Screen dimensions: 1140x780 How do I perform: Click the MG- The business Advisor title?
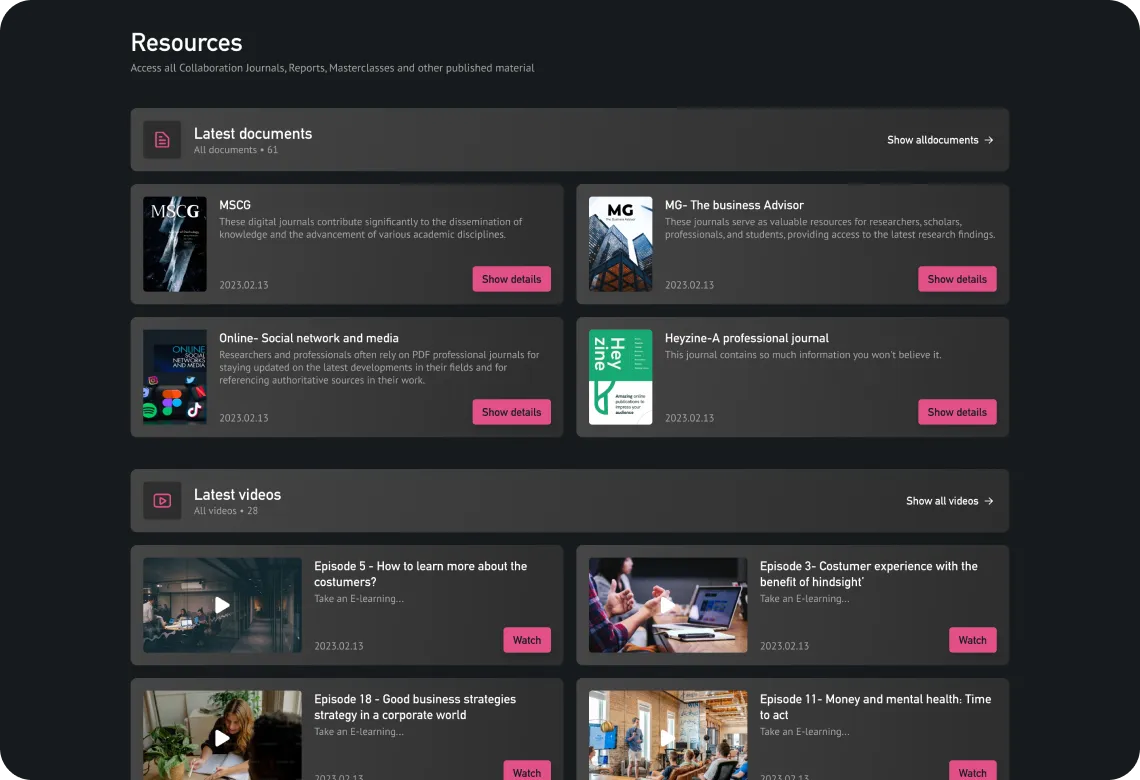[734, 205]
